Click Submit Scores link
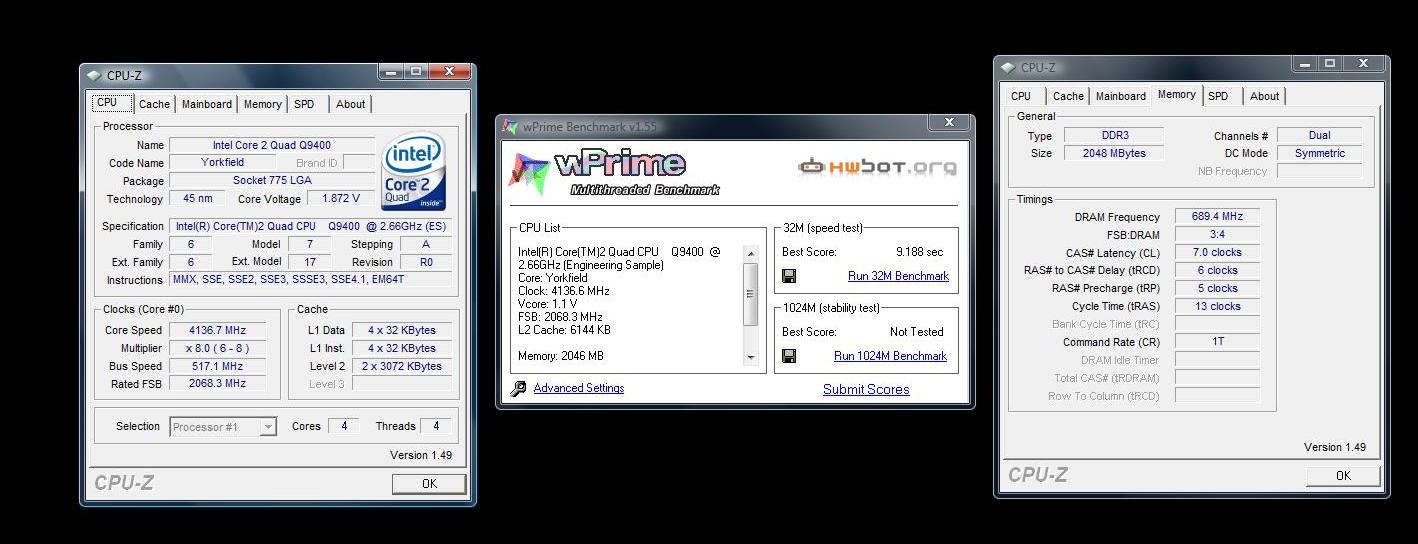1418x544 pixels. [866, 389]
